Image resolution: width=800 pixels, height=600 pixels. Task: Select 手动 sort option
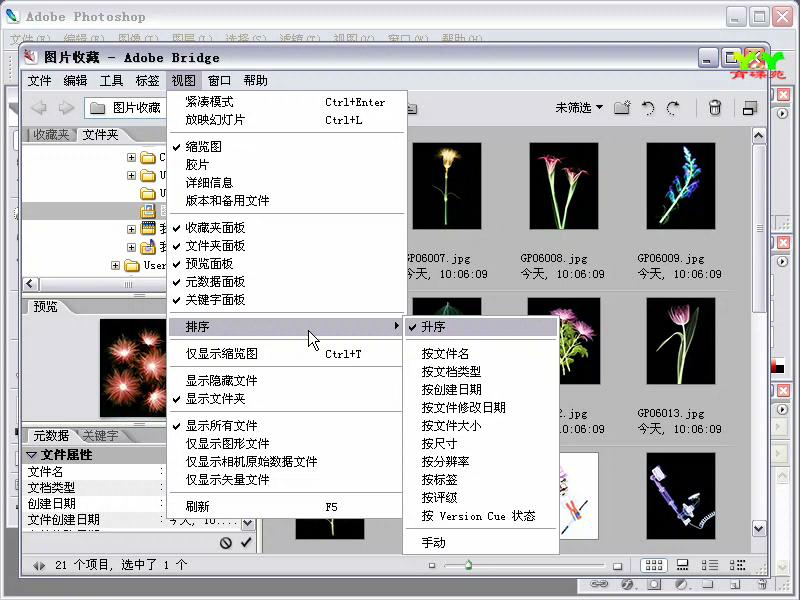tap(481, 542)
